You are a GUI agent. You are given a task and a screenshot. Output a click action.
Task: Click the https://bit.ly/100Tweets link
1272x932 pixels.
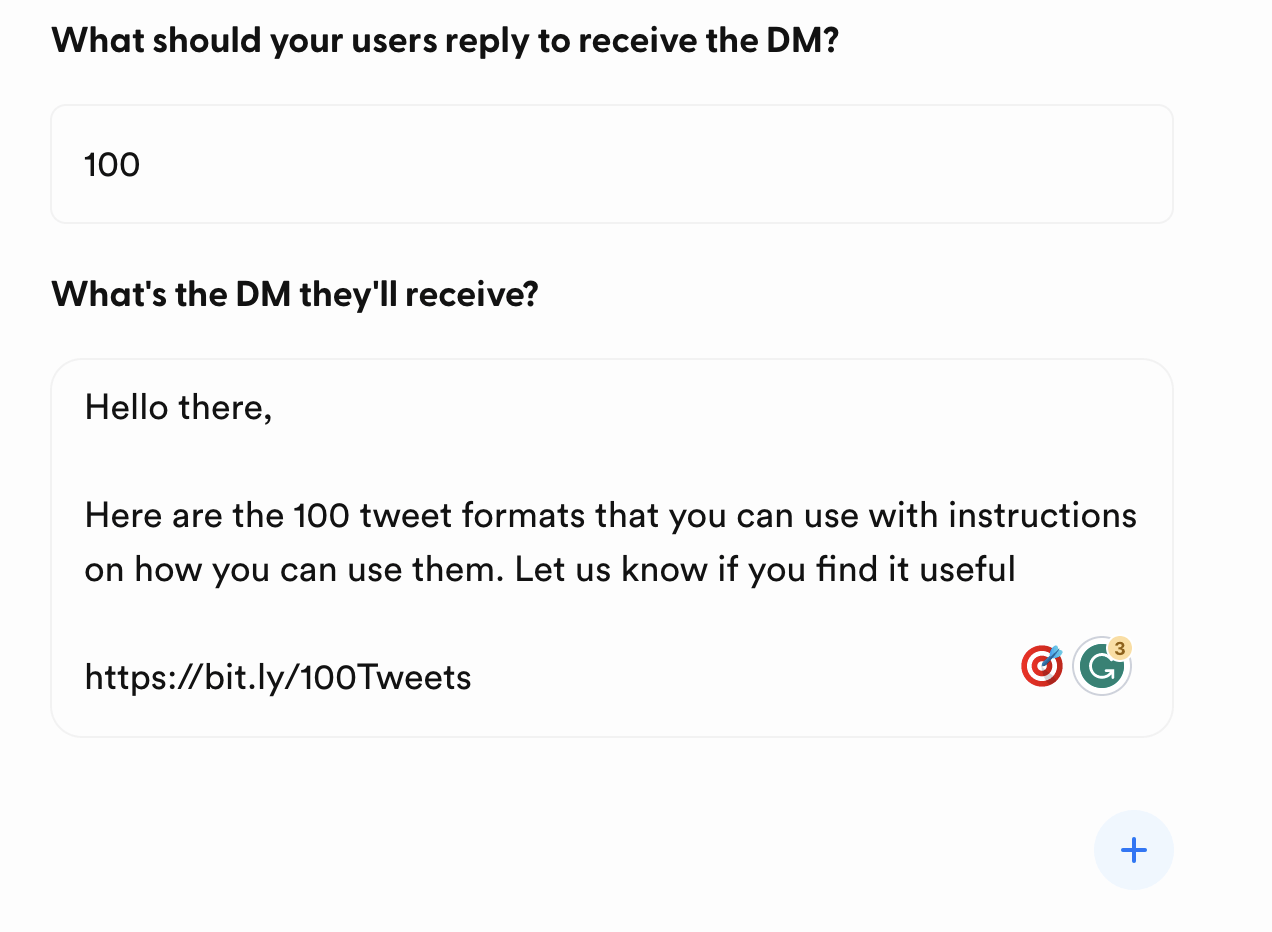[x=277, y=677]
